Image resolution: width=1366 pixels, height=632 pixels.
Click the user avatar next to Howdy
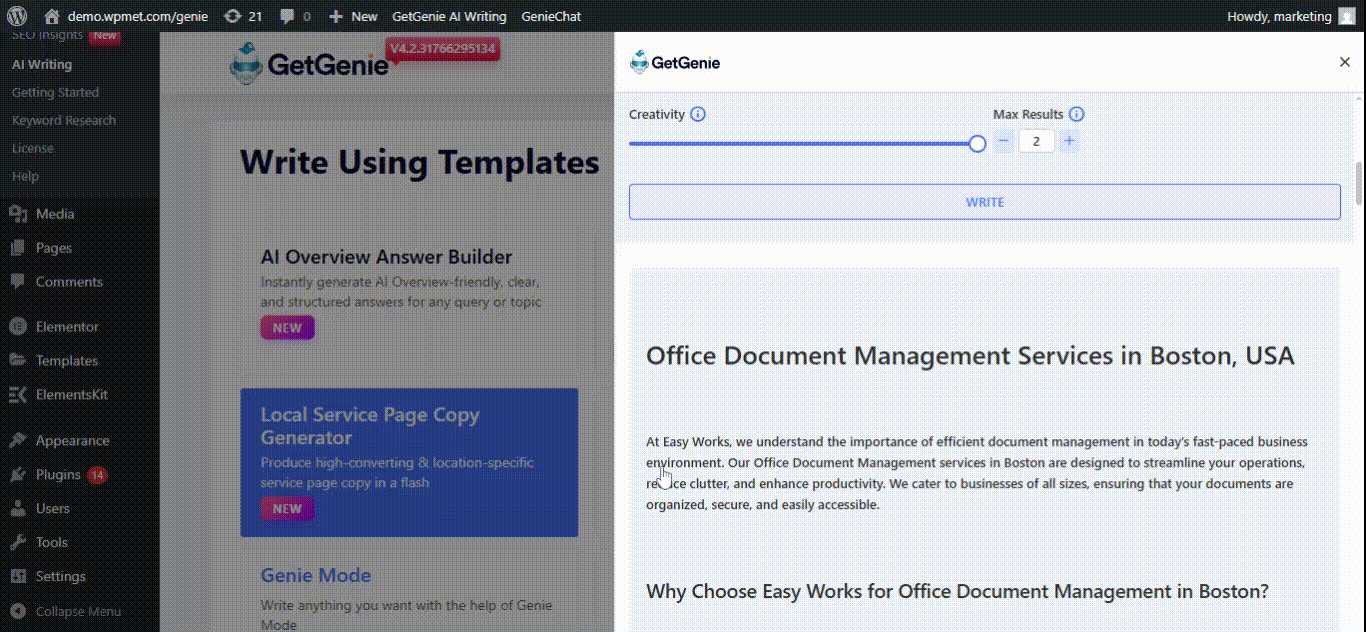click(1349, 16)
